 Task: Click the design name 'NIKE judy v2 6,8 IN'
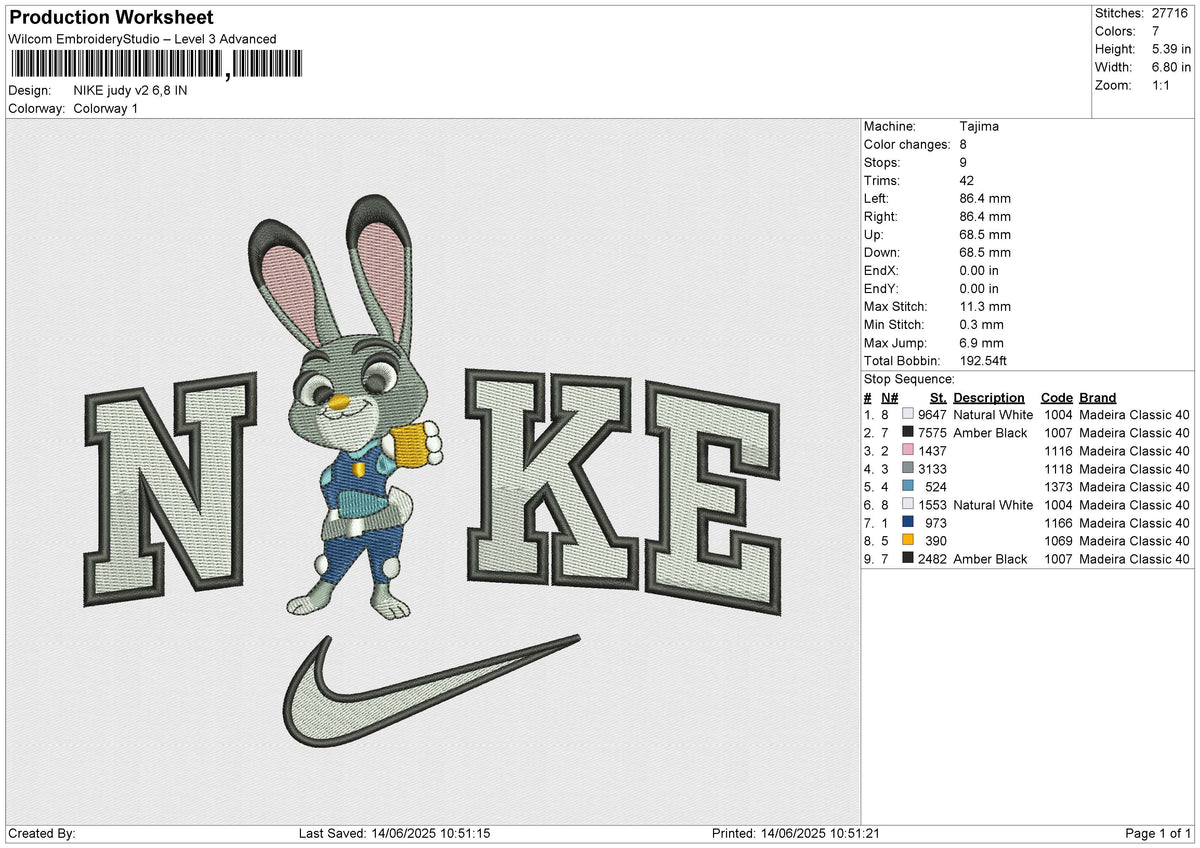(x=130, y=90)
